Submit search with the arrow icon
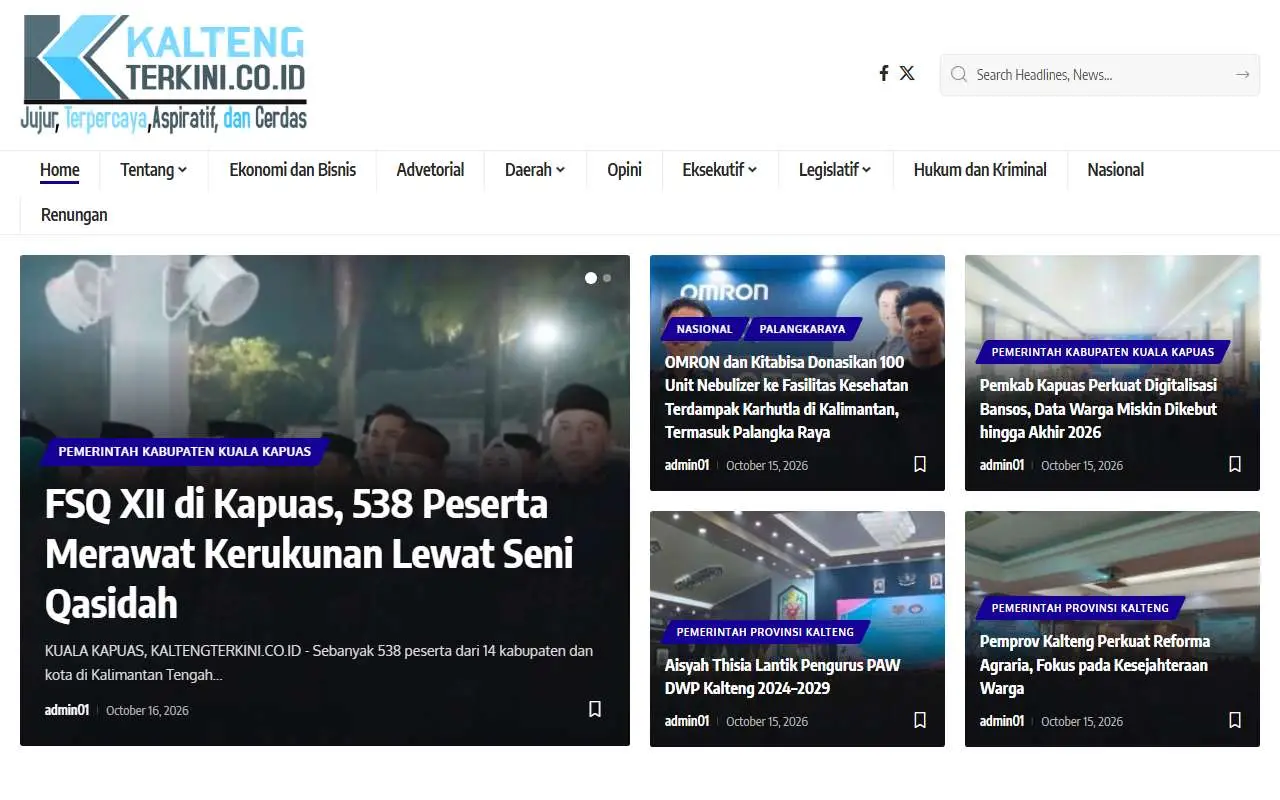The image size is (1280, 800). point(1242,74)
